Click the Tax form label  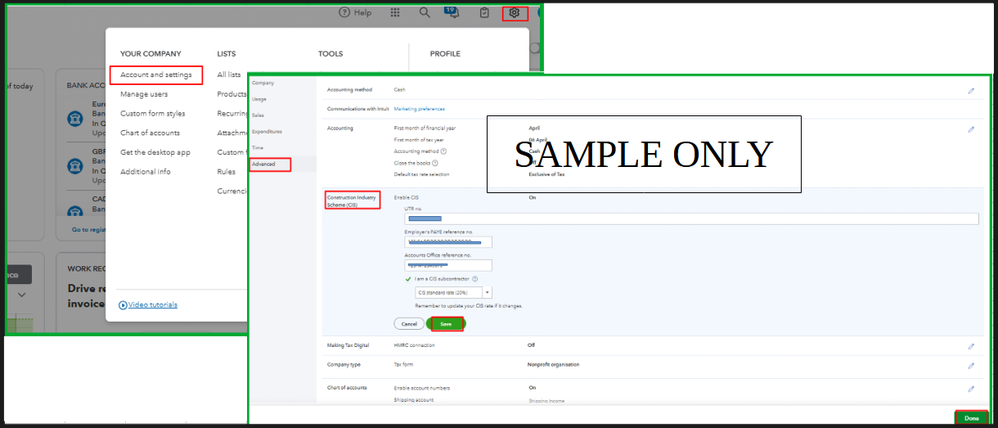[404, 365]
